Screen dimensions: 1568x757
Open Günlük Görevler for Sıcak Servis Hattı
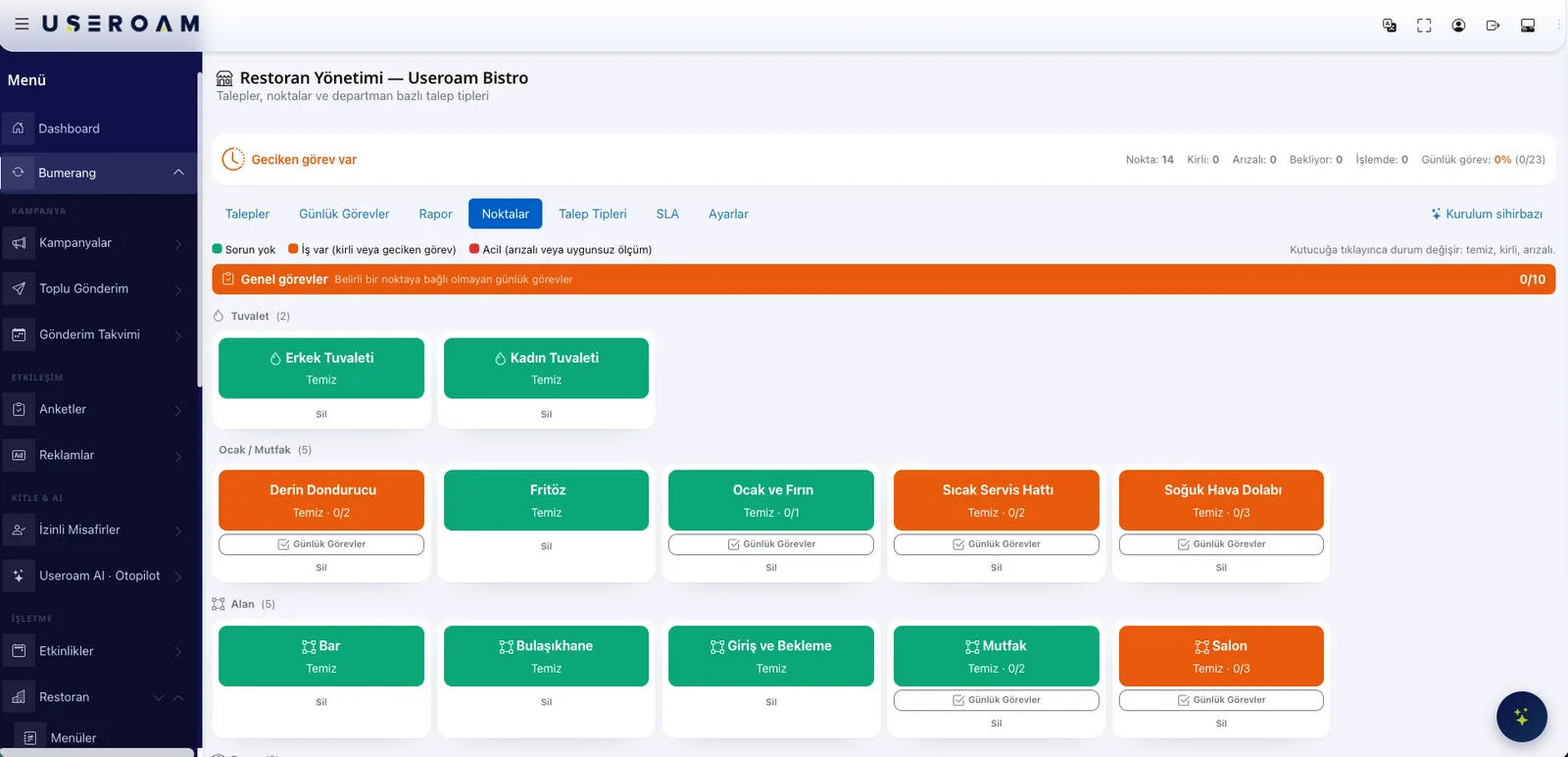997,544
